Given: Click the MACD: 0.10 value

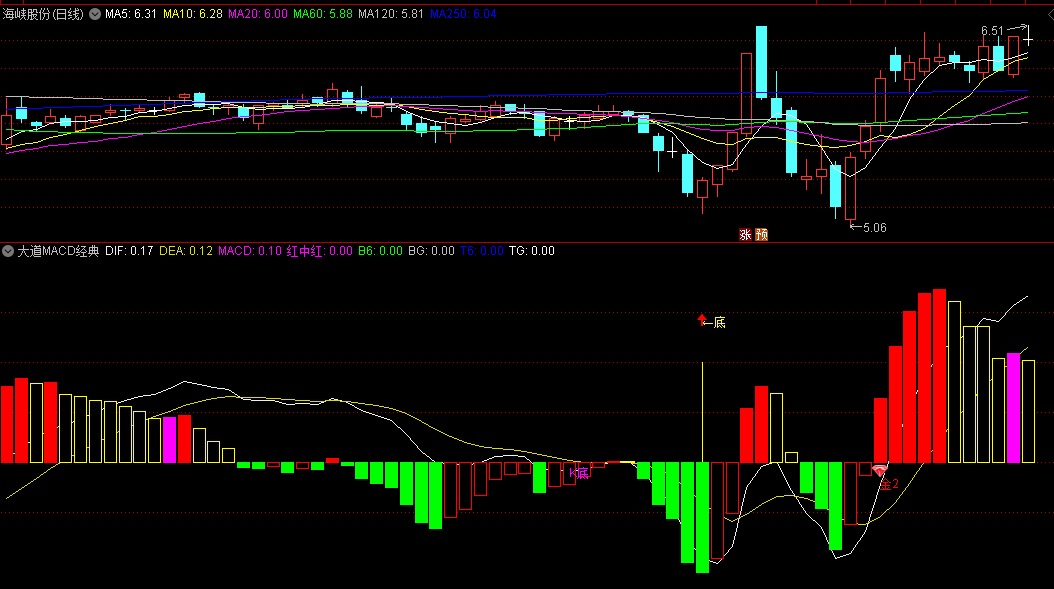Looking at the screenshot, I should coord(249,251).
